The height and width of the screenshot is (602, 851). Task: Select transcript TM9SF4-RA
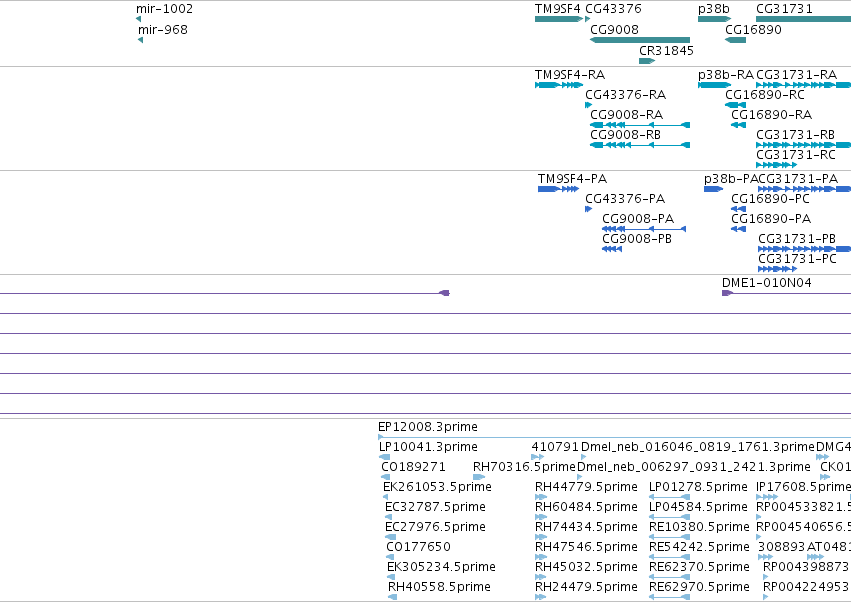click(x=570, y=74)
